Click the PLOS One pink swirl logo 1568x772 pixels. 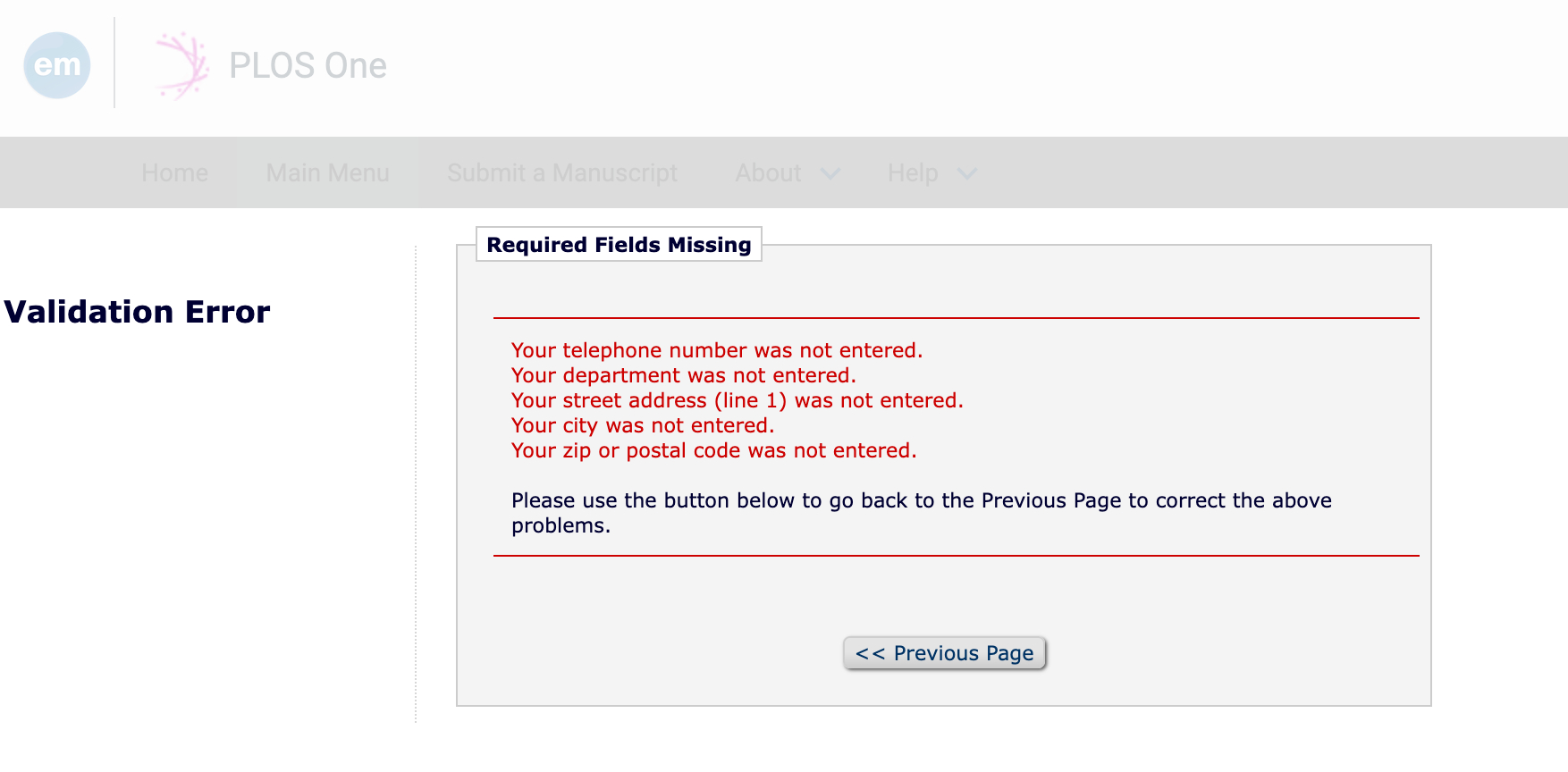[x=181, y=65]
